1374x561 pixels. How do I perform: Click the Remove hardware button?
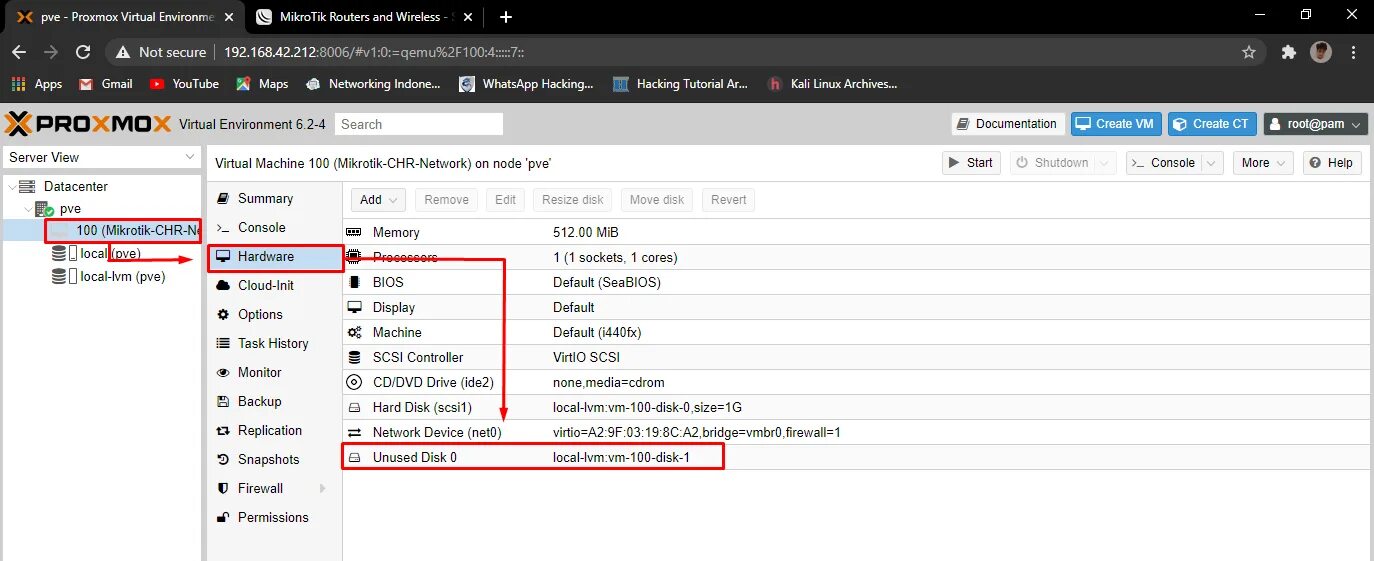446,200
